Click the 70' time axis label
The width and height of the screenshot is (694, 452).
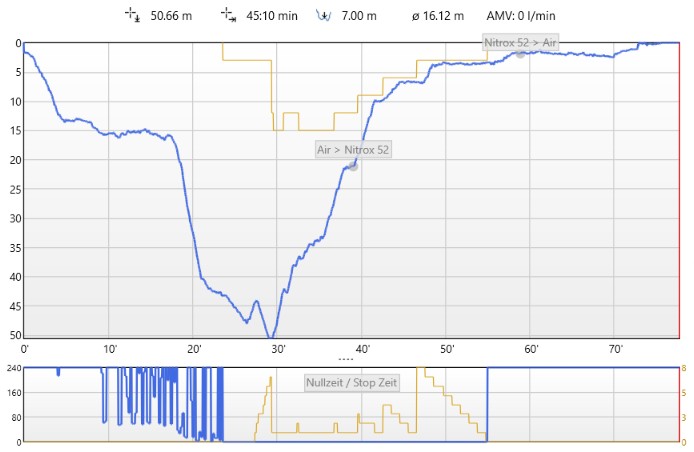pos(616,349)
